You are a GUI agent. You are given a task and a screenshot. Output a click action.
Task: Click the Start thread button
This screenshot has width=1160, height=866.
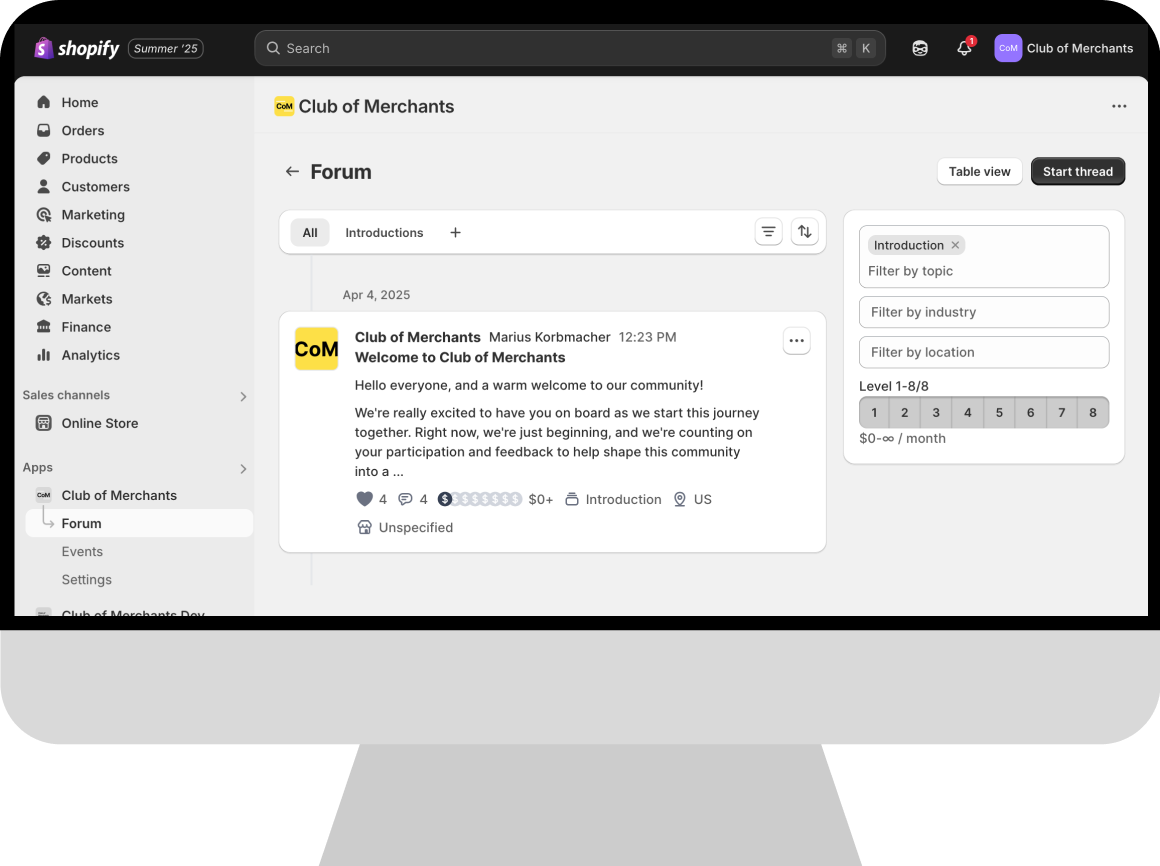coord(1078,172)
